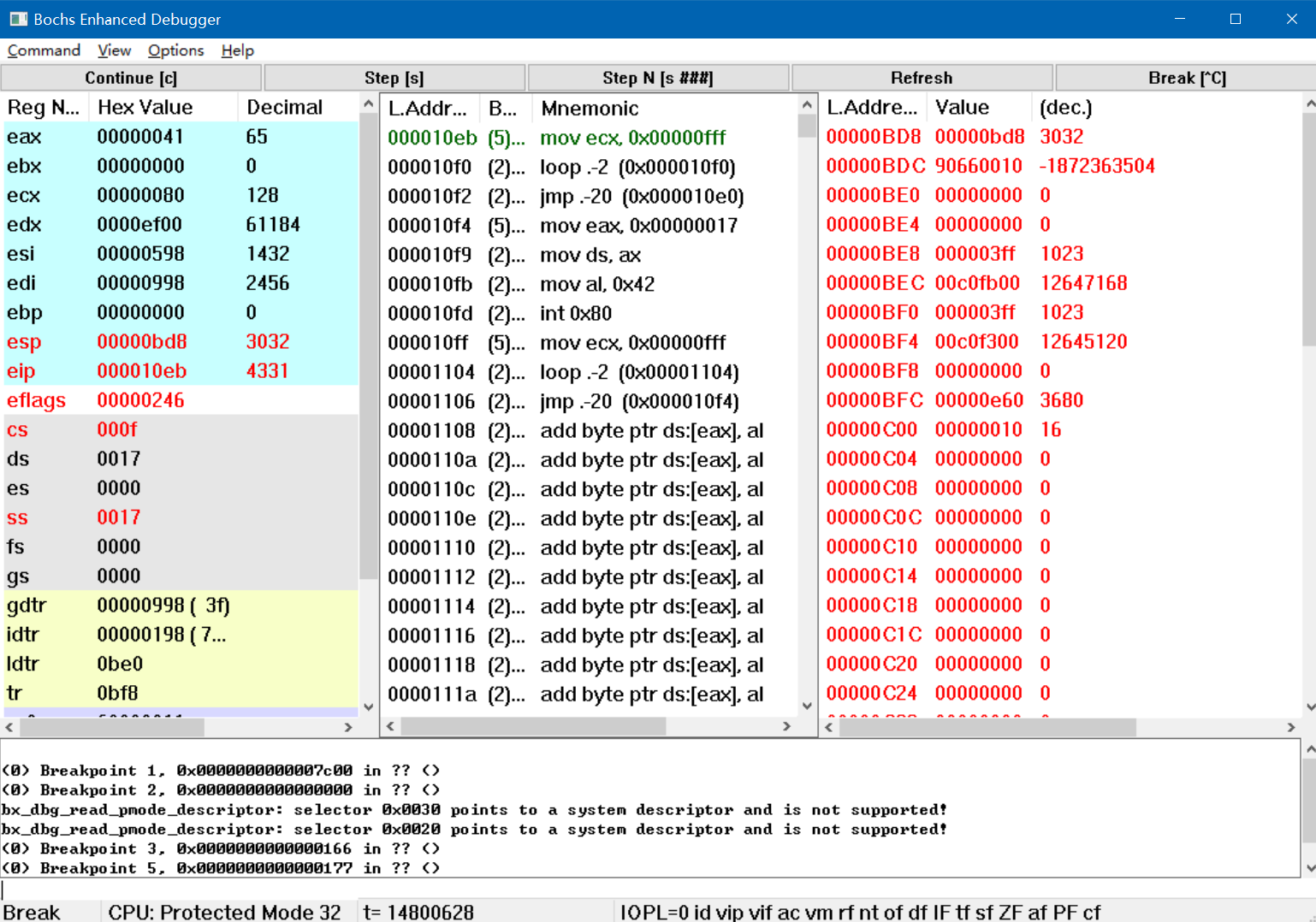The height and width of the screenshot is (922, 1316).
Task: Select memory row 00000BEC
Action: 1061,283
